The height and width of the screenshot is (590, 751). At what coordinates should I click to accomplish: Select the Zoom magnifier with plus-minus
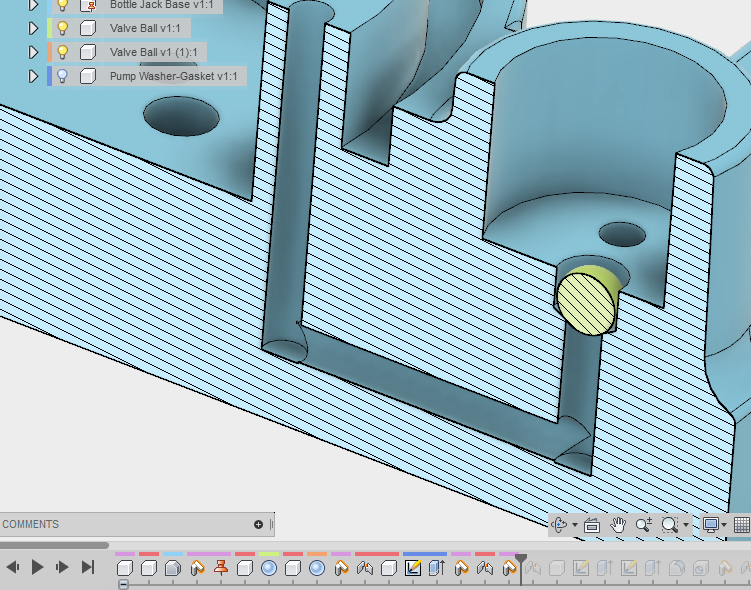644,525
